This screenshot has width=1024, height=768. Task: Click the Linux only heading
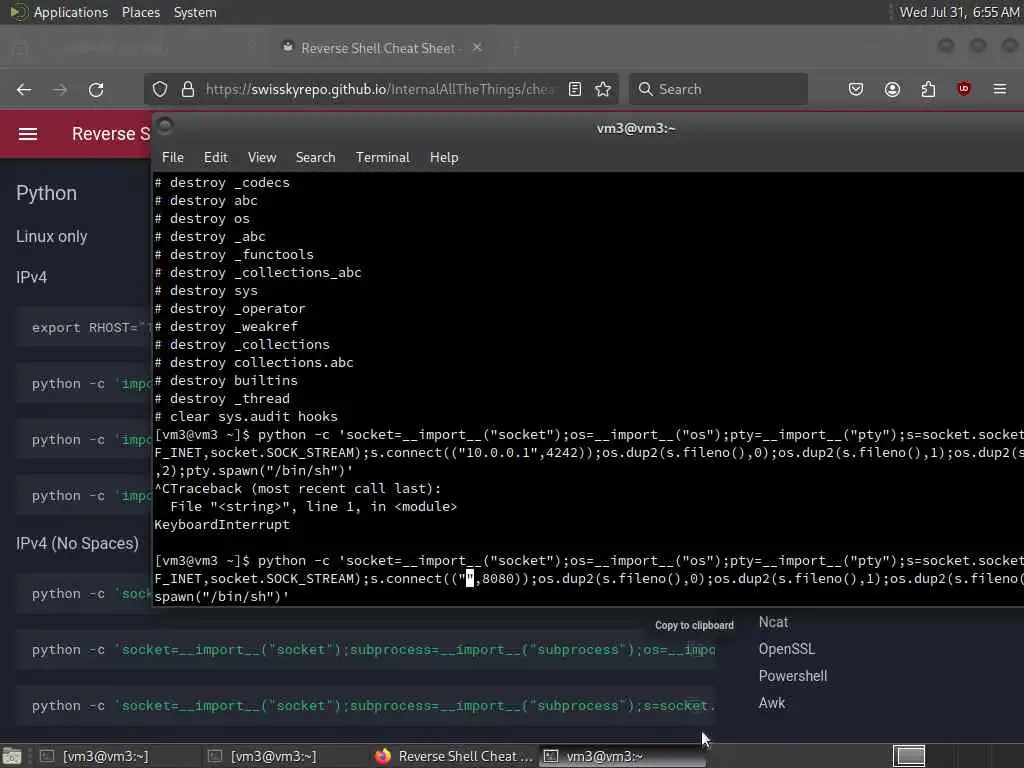click(x=52, y=236)
